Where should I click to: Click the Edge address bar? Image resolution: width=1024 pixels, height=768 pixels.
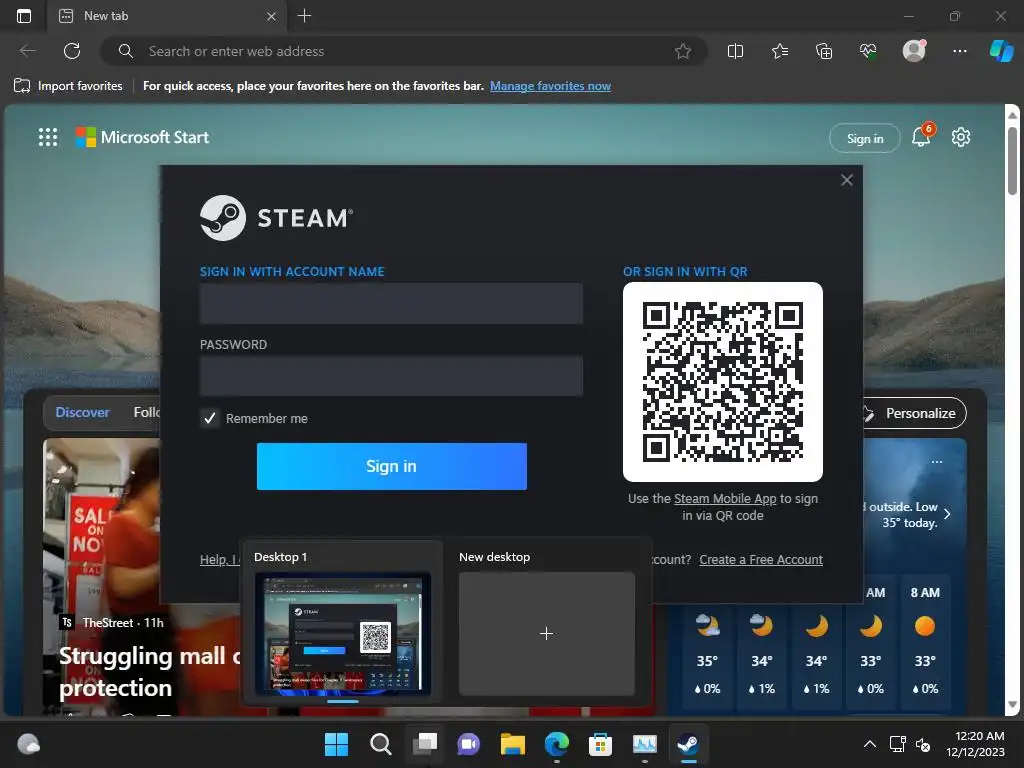[x=404, y=51]
